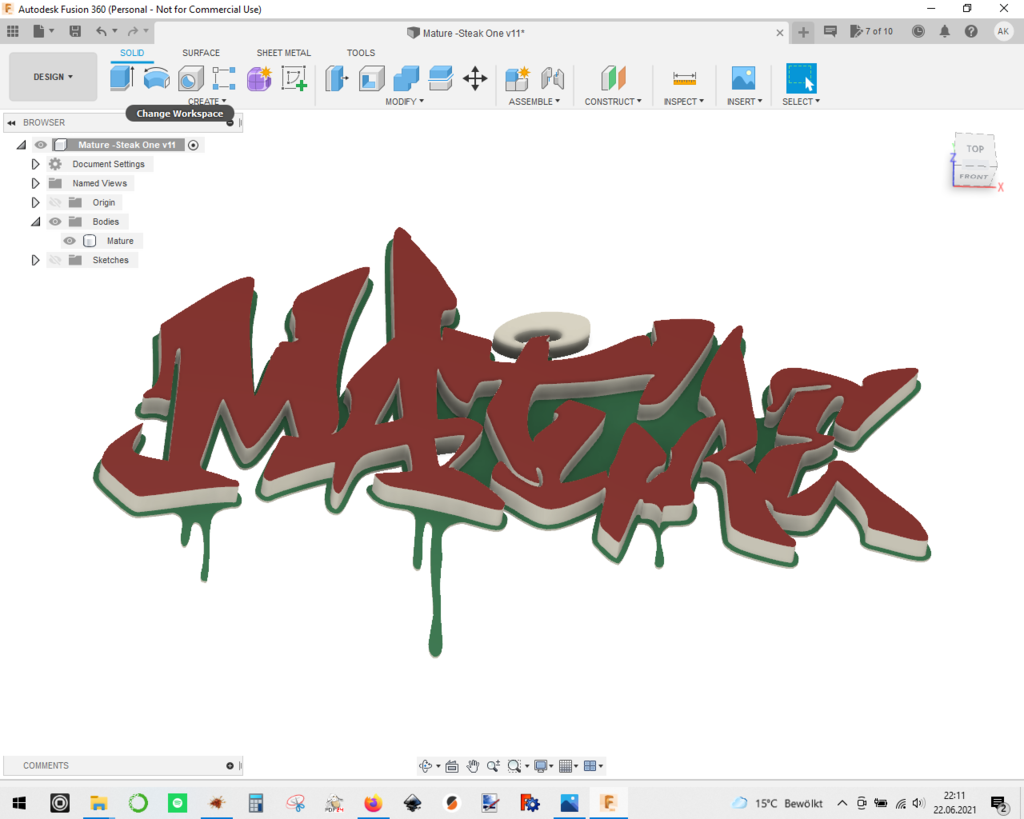Select the Revolve tool icon
The image size is (1024, 819).
coord(157,78)
